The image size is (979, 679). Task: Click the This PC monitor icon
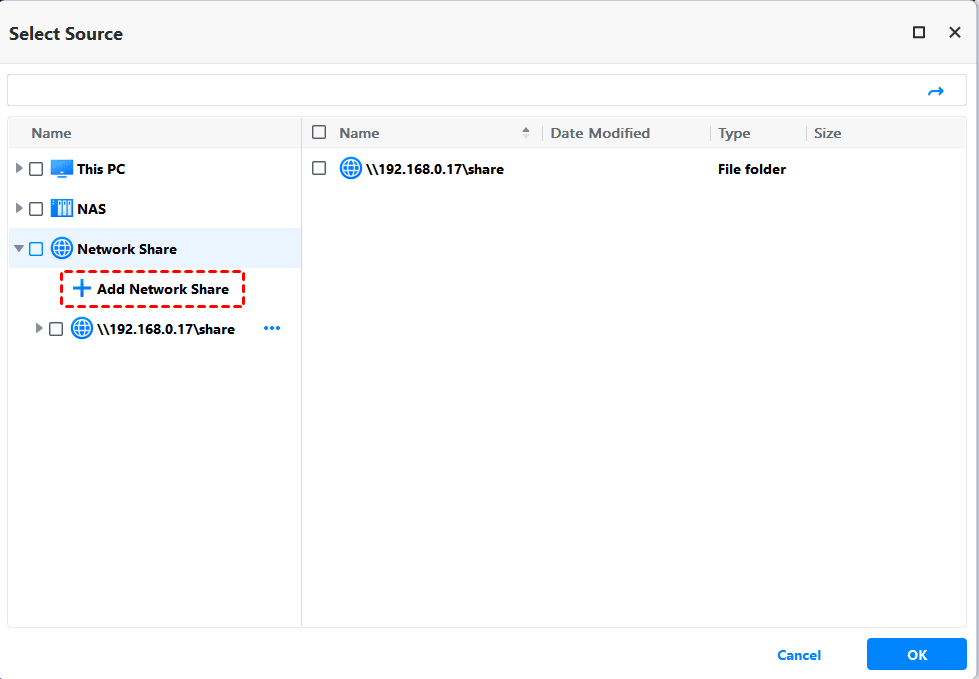pos(62,169)
